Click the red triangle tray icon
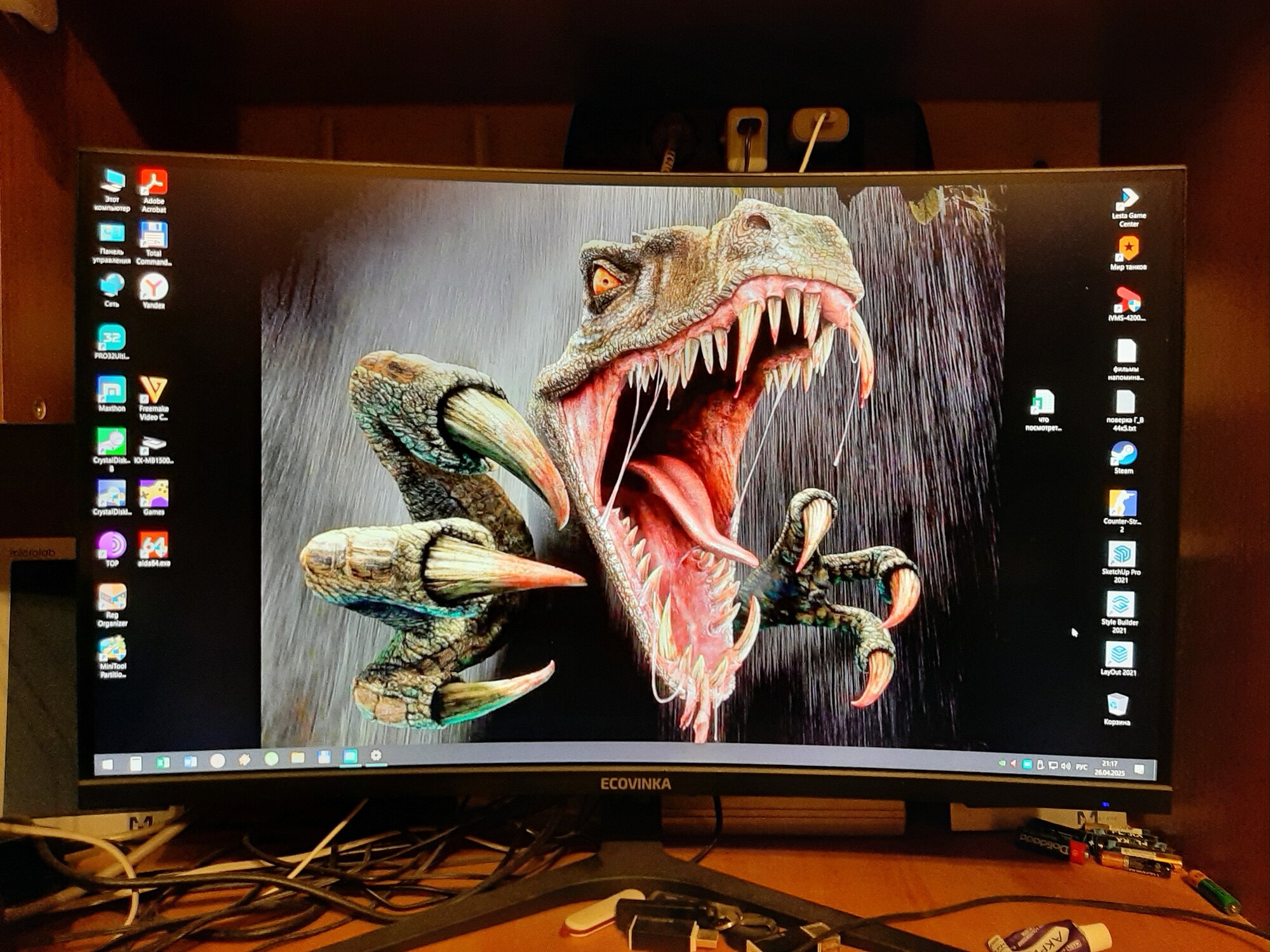 pyautogui.click(x=1013, y=764)
